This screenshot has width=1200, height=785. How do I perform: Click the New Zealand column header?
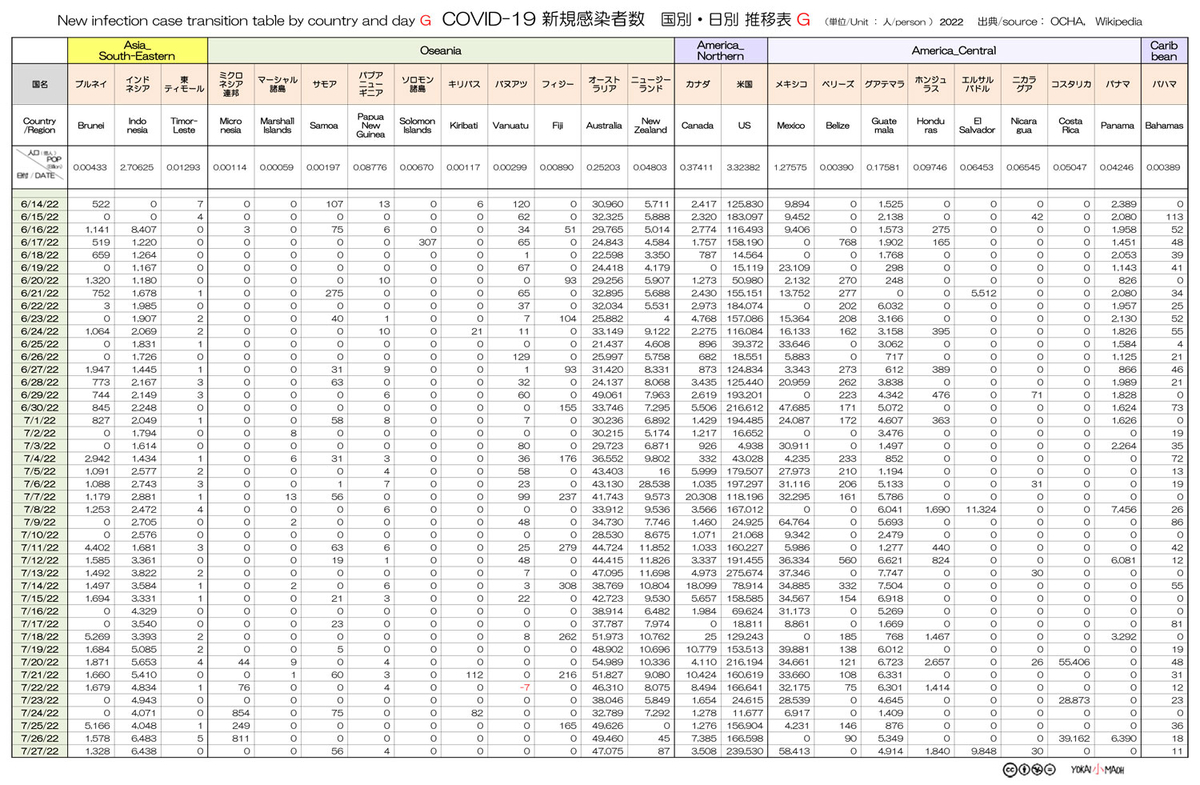[x=651, y=127]
